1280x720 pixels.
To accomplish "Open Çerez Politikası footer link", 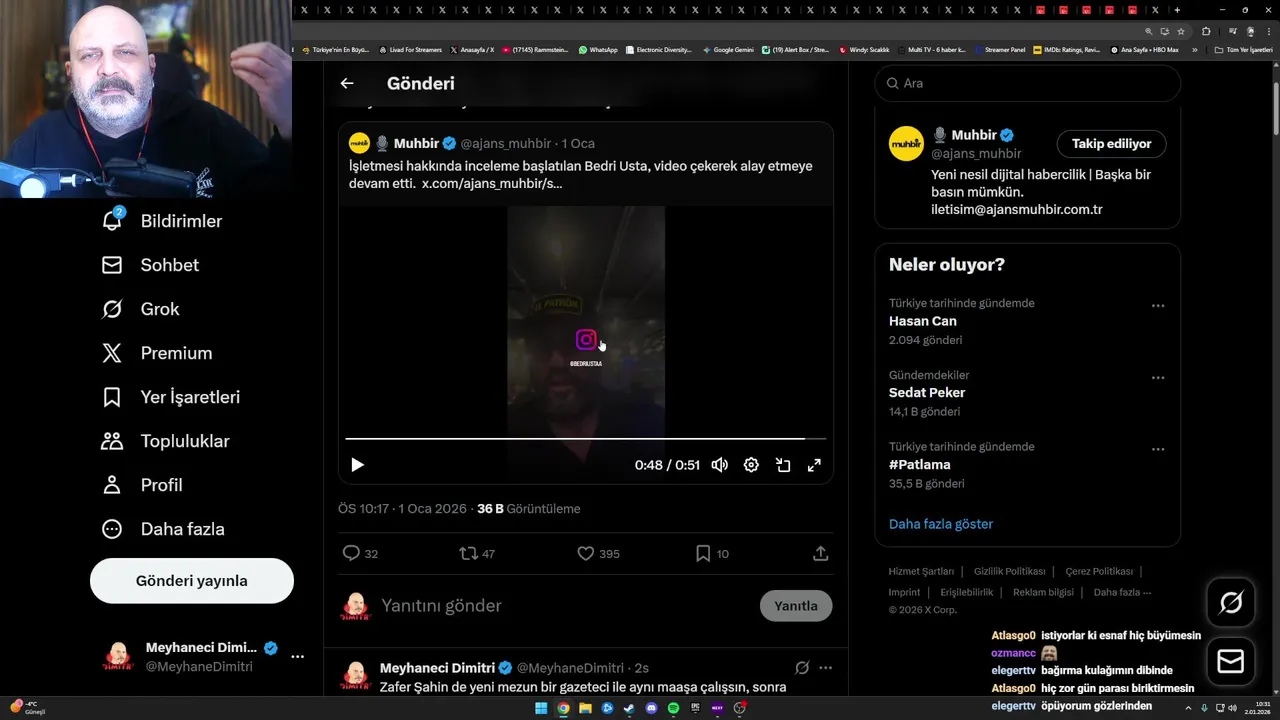I will pos(1099,572).
